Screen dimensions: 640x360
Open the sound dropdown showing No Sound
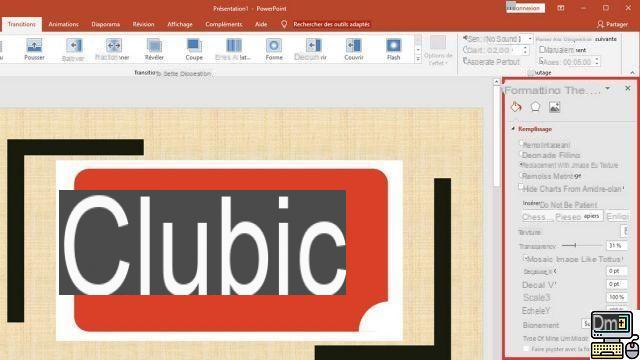pos(530,39)
